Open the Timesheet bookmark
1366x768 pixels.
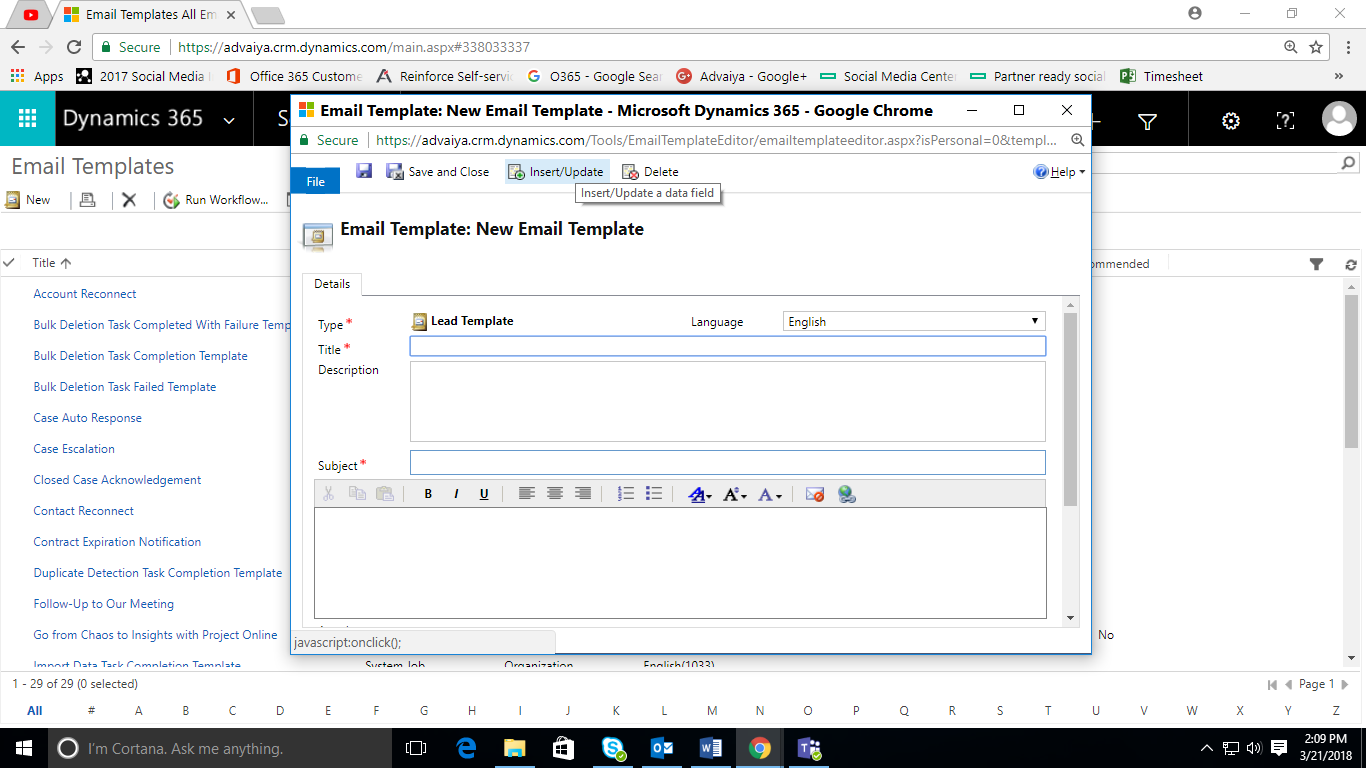(x=1161, y=76)
